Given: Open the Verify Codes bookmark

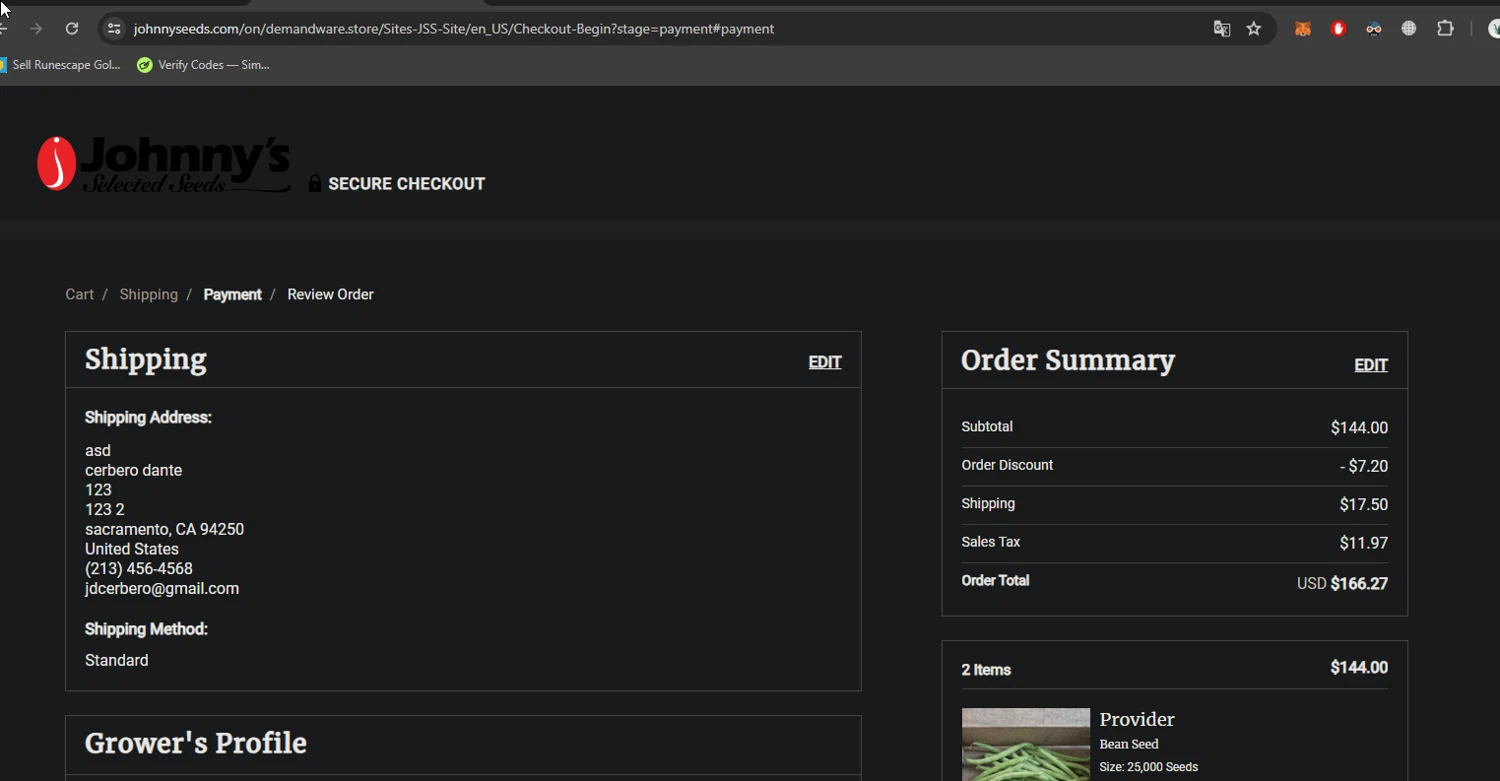Looking at the screenshot, I should pyautogui.click(x=203, y=65).
